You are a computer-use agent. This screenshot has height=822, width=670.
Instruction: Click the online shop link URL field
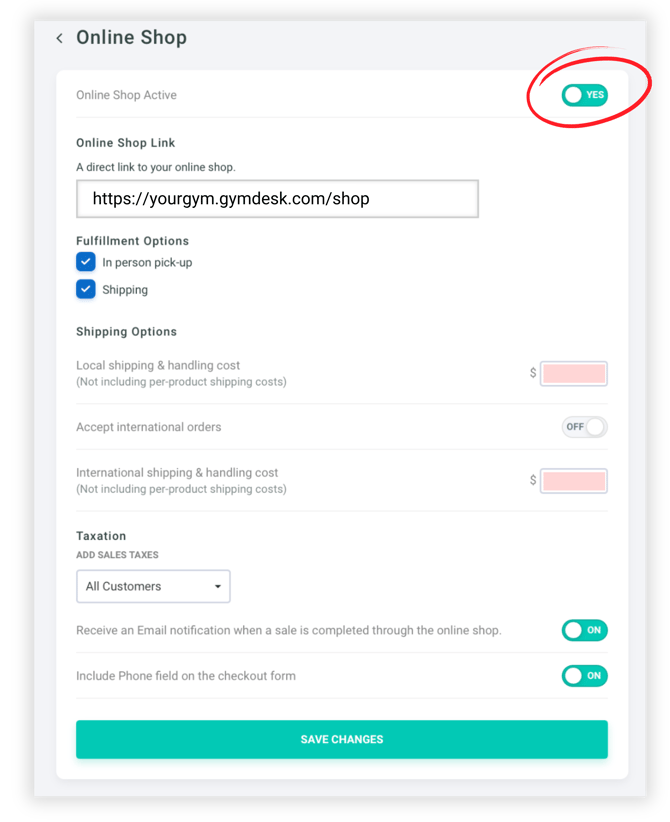point(277,199)
